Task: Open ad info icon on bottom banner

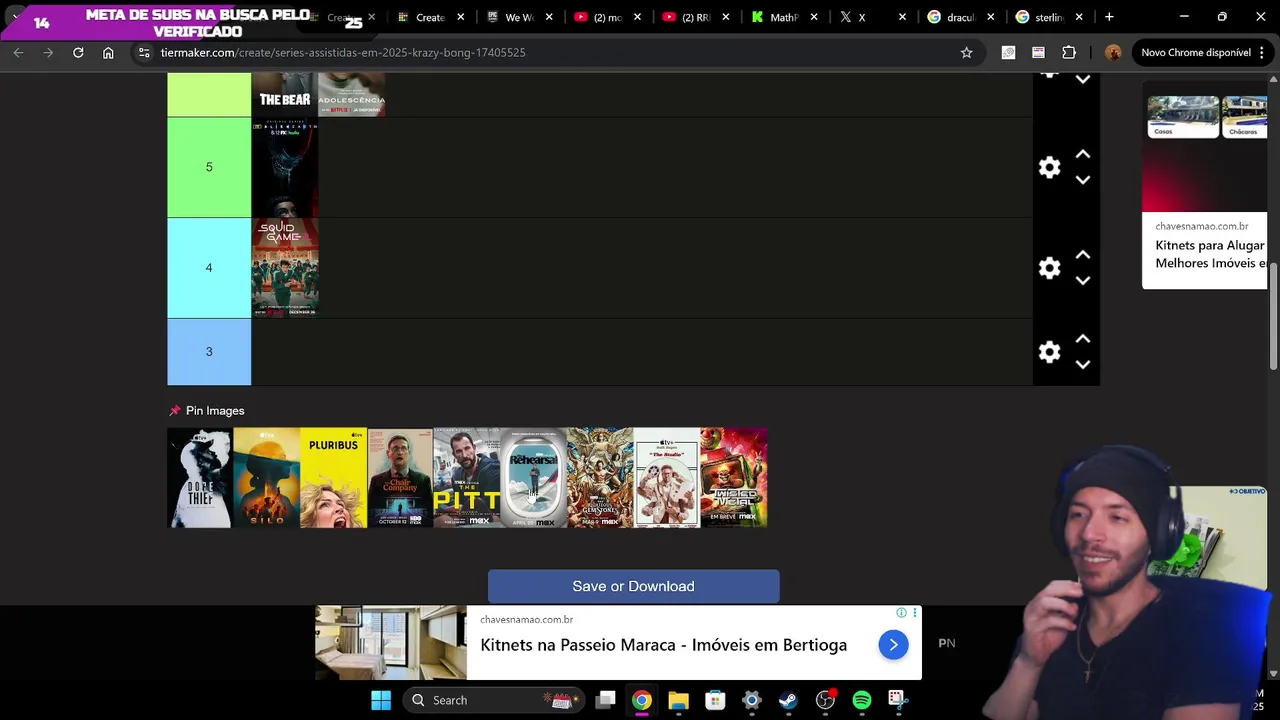Action: (x=901, y=613)
